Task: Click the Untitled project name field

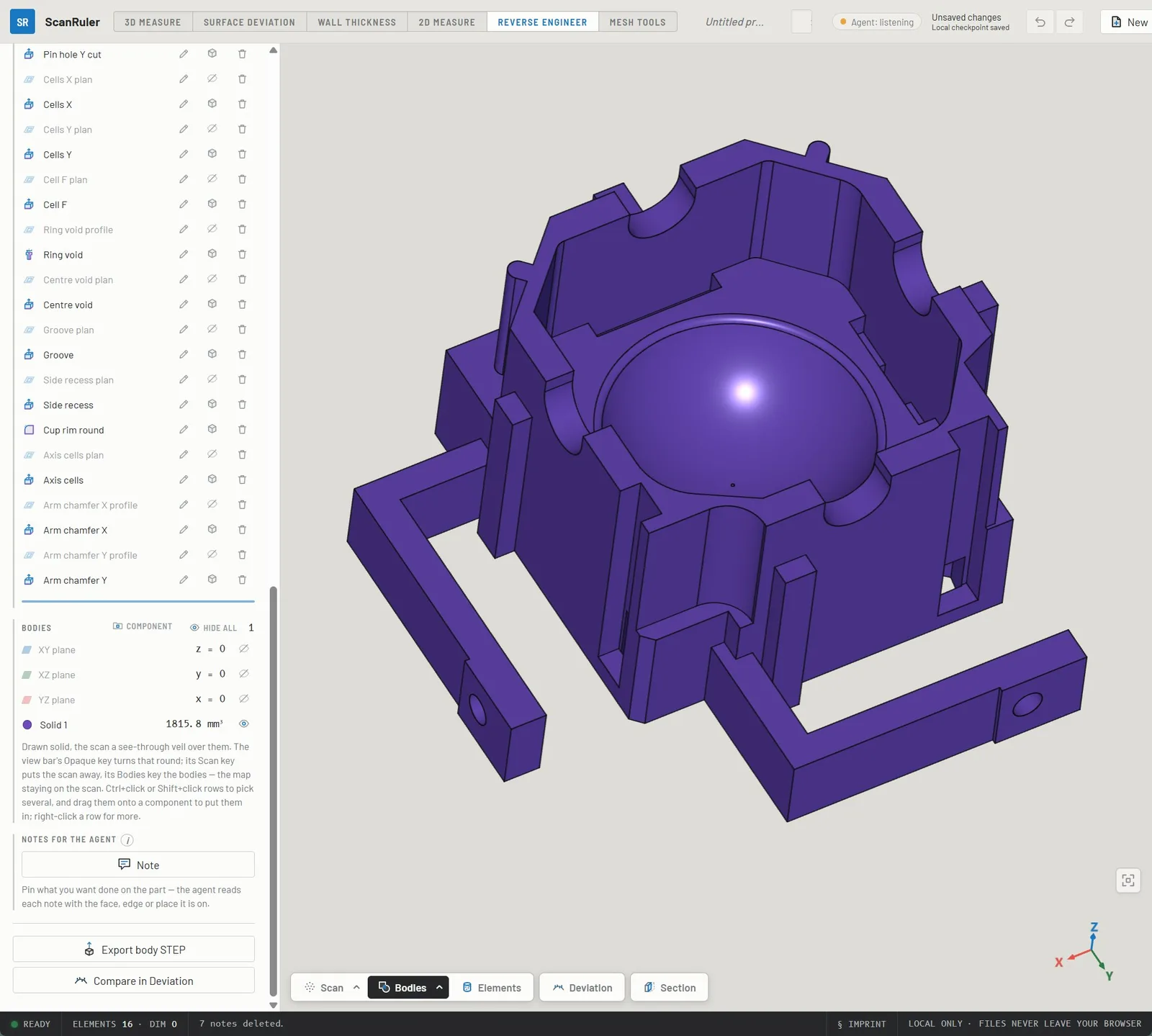Action: (735, 22)
